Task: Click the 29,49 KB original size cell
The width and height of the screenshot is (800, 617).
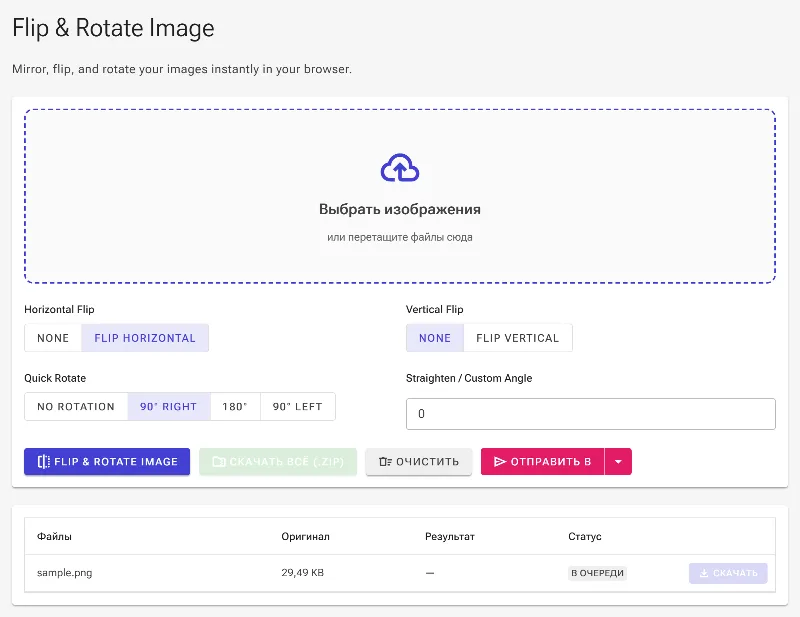Action: click(303, 573)
